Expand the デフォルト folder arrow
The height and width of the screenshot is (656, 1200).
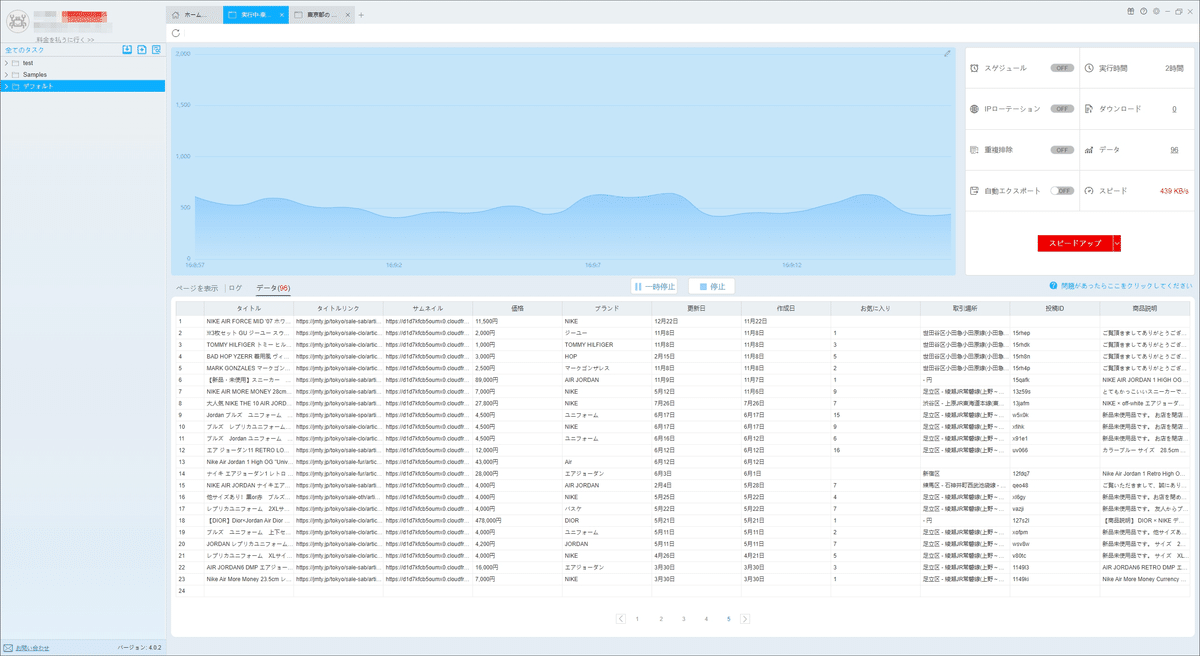(x=6, y=86)
